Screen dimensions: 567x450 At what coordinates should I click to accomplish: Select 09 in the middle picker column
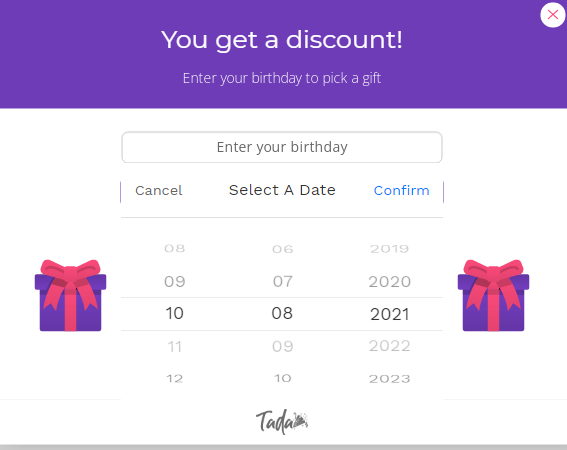point(283,347)
